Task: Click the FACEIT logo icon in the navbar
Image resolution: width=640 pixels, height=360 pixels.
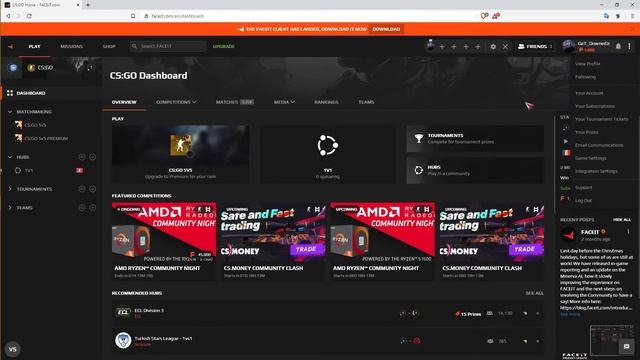Action: tap(11, 47)
